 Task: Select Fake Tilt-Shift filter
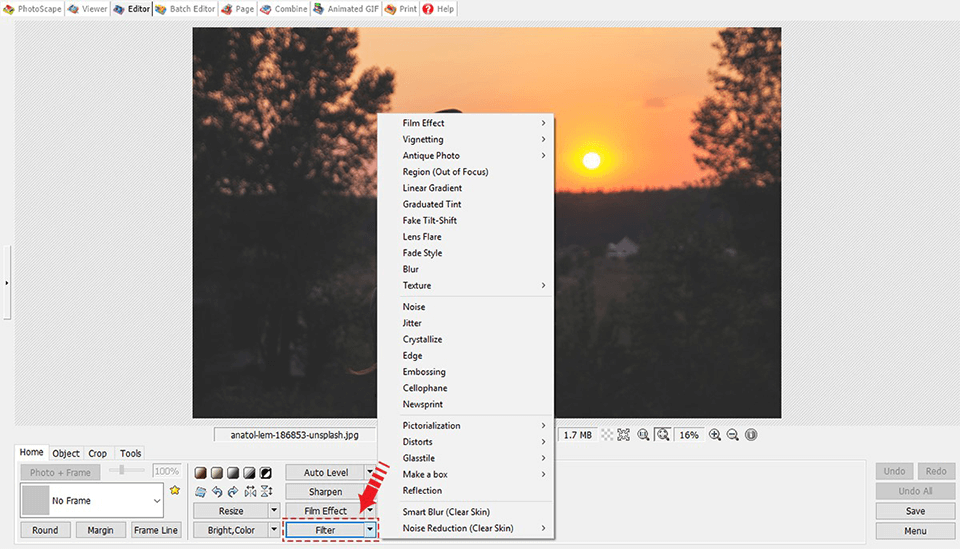click(466, 220)
